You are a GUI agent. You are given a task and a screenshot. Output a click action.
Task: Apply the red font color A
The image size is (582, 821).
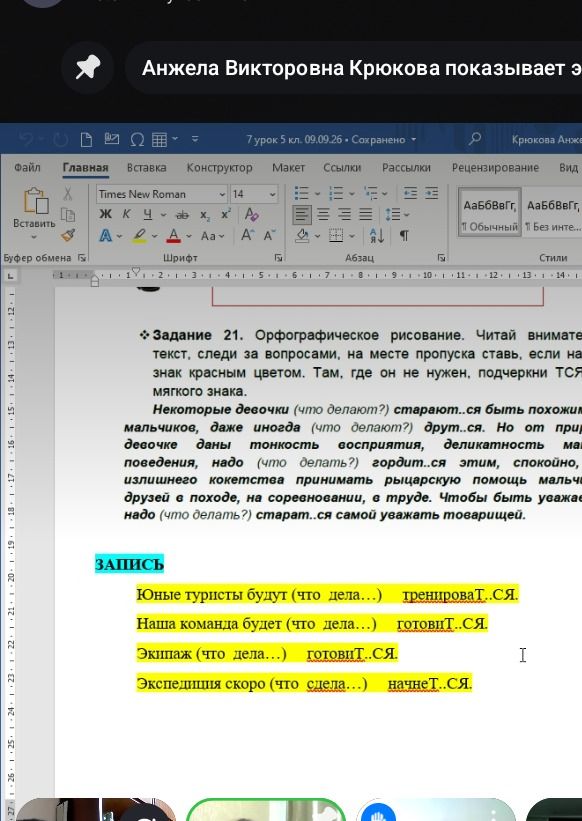click(174, 236)
